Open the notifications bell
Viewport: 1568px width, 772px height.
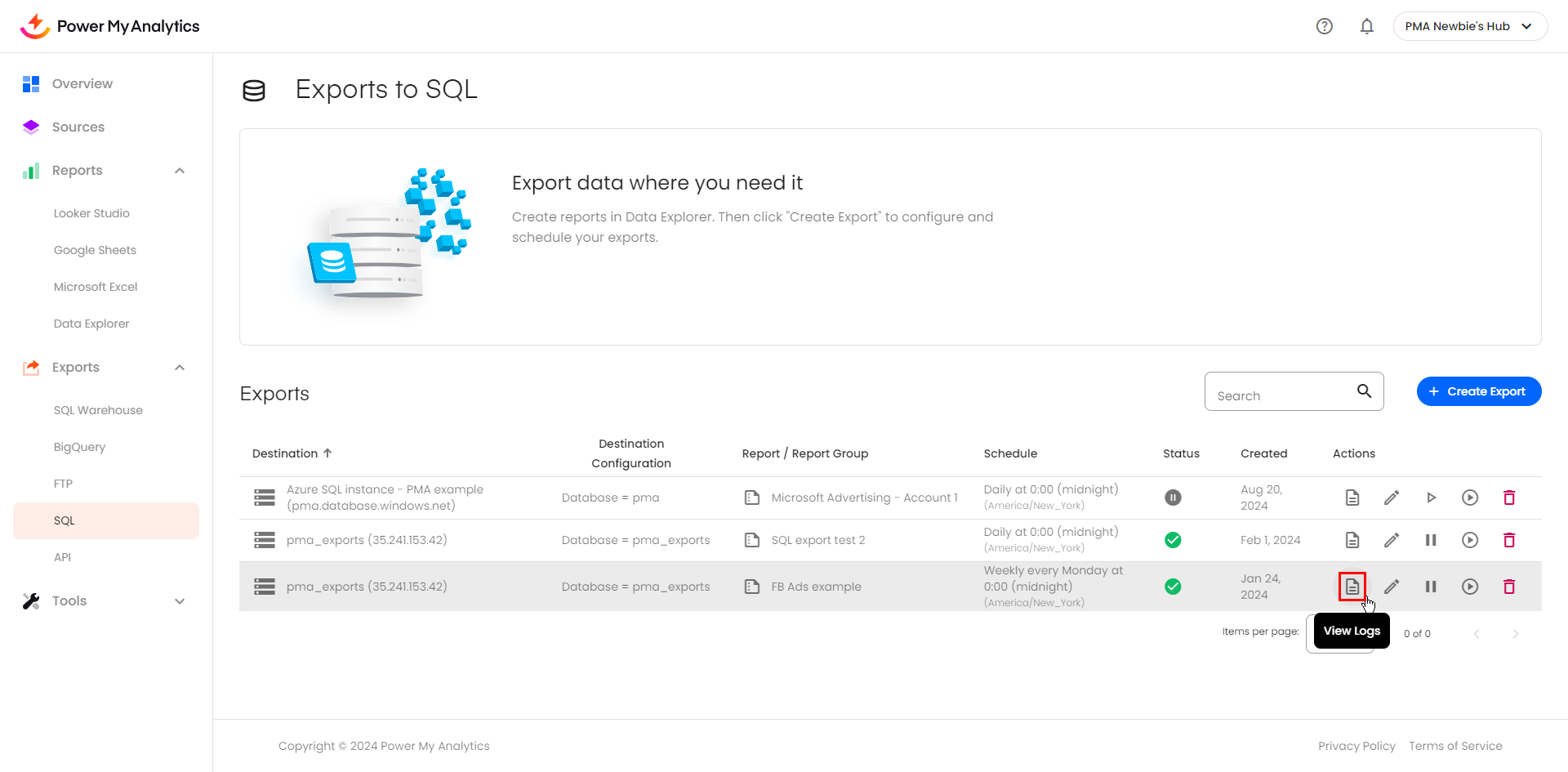1366,26
